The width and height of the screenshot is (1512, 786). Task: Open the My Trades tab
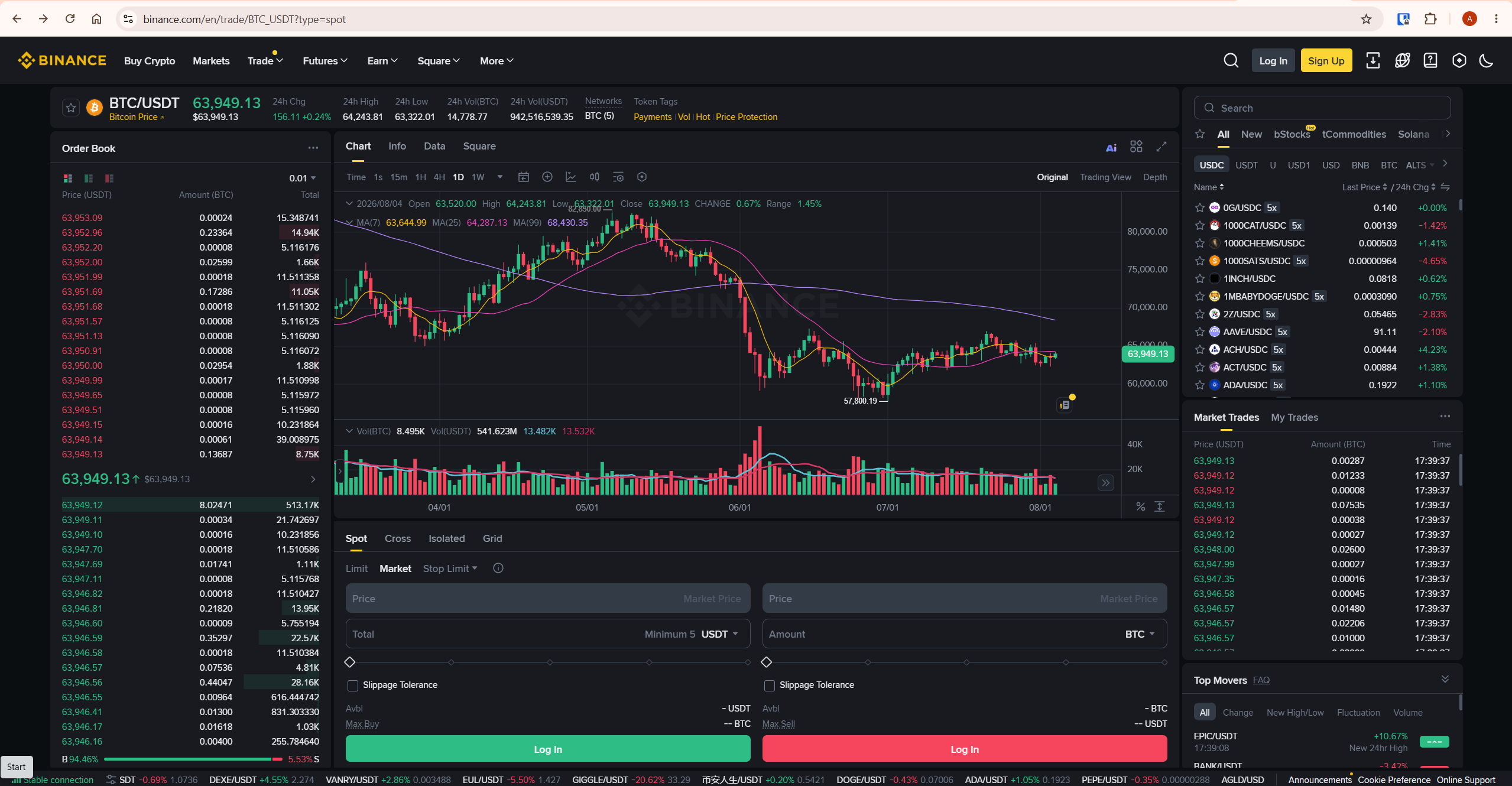click(1294, 417)
